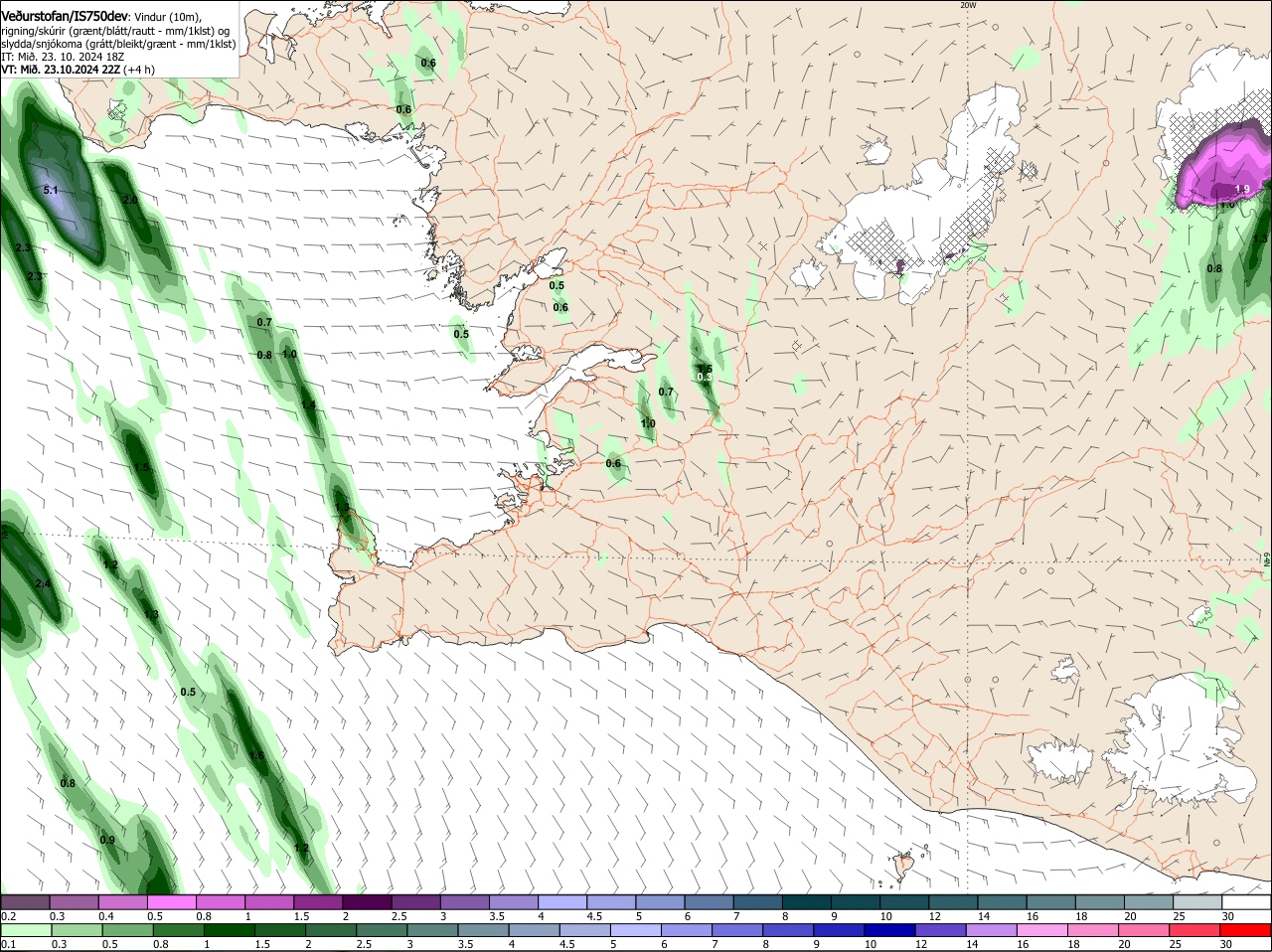The image size is (1272, 952).
Task: Pick the dark teal swatch between 8 and 9 on upper scale
Action: tap(807, 901)
